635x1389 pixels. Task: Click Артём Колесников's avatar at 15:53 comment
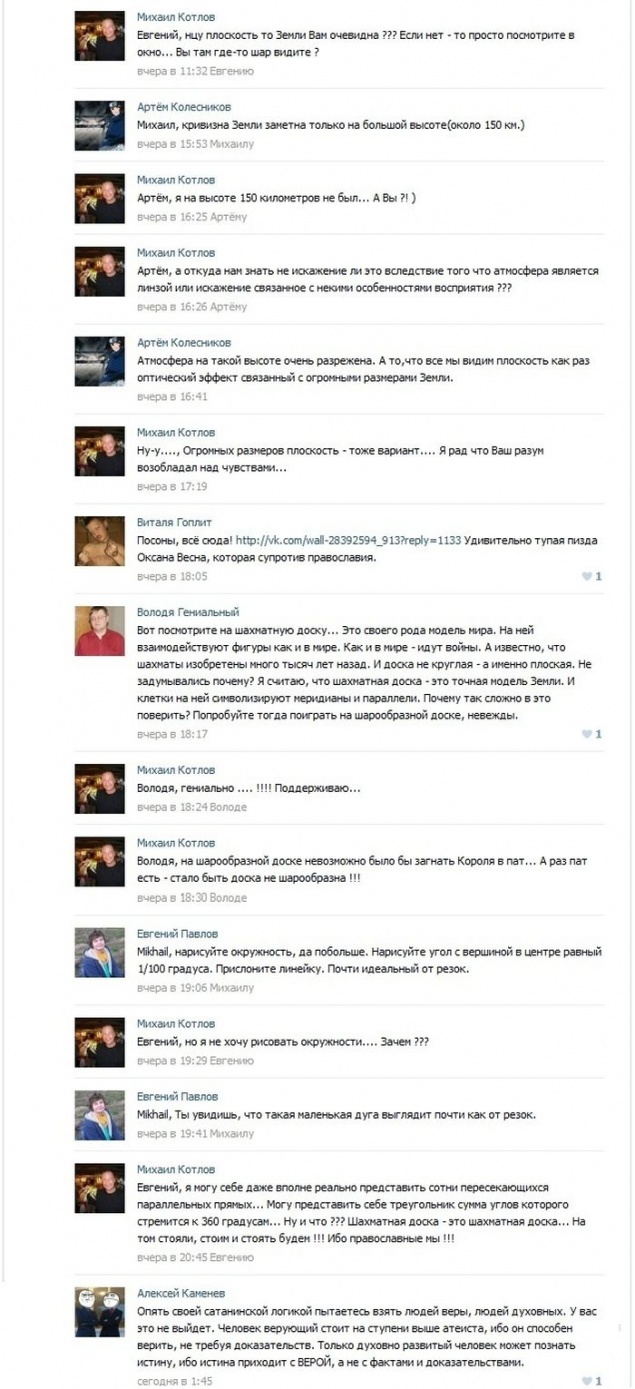100,125
